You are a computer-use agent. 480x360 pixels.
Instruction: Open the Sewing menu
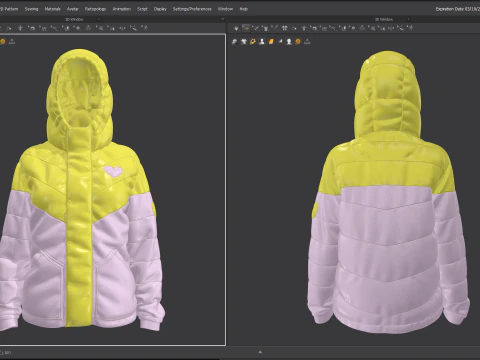coord(31,9)
